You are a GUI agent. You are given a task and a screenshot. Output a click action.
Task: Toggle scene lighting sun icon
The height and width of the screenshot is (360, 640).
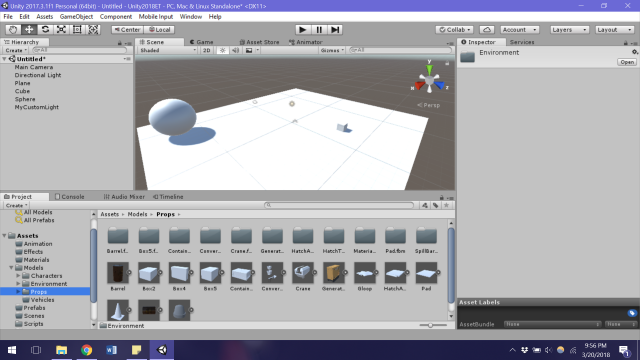tap(222, 50)
